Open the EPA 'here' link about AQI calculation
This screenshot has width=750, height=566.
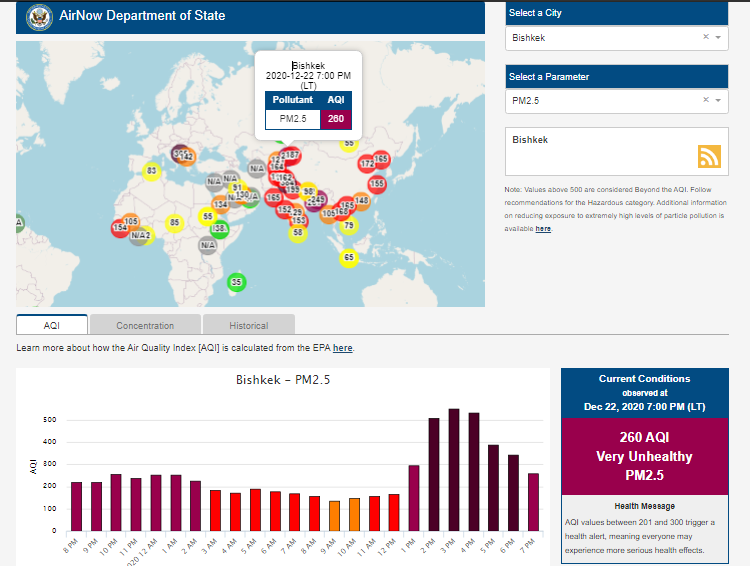click(342, 348)
